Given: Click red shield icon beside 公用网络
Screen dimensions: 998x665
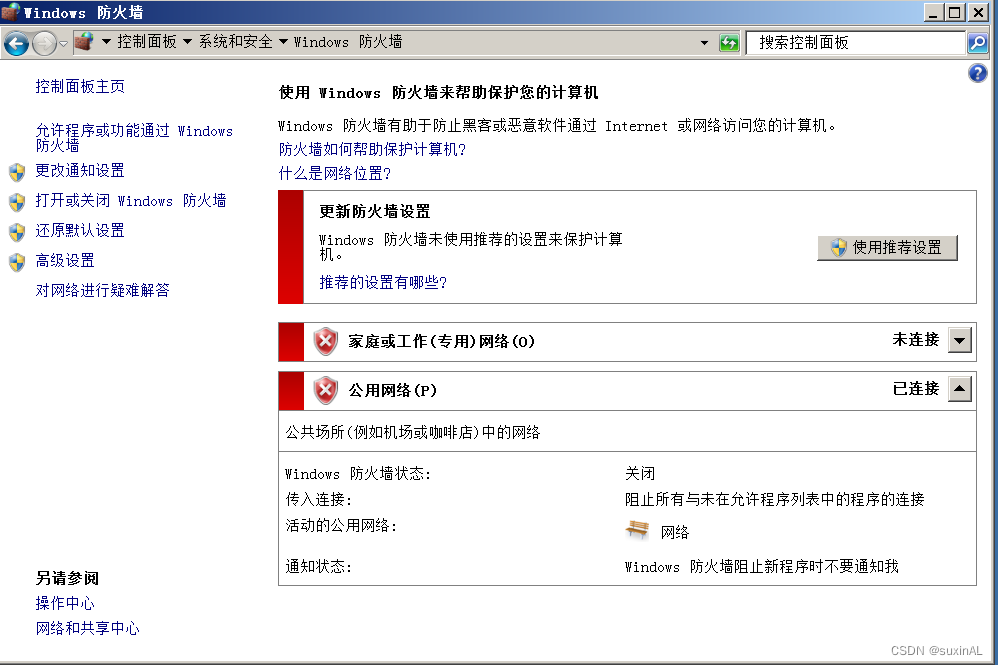Looking at the screenshot, I should coord(325,390).
